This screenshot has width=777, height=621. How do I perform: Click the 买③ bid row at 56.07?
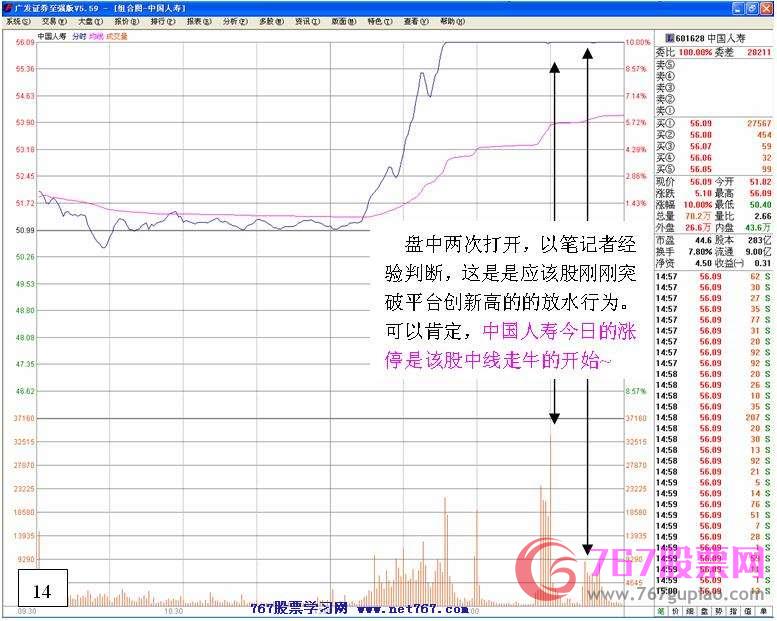(x=714, y=146)
